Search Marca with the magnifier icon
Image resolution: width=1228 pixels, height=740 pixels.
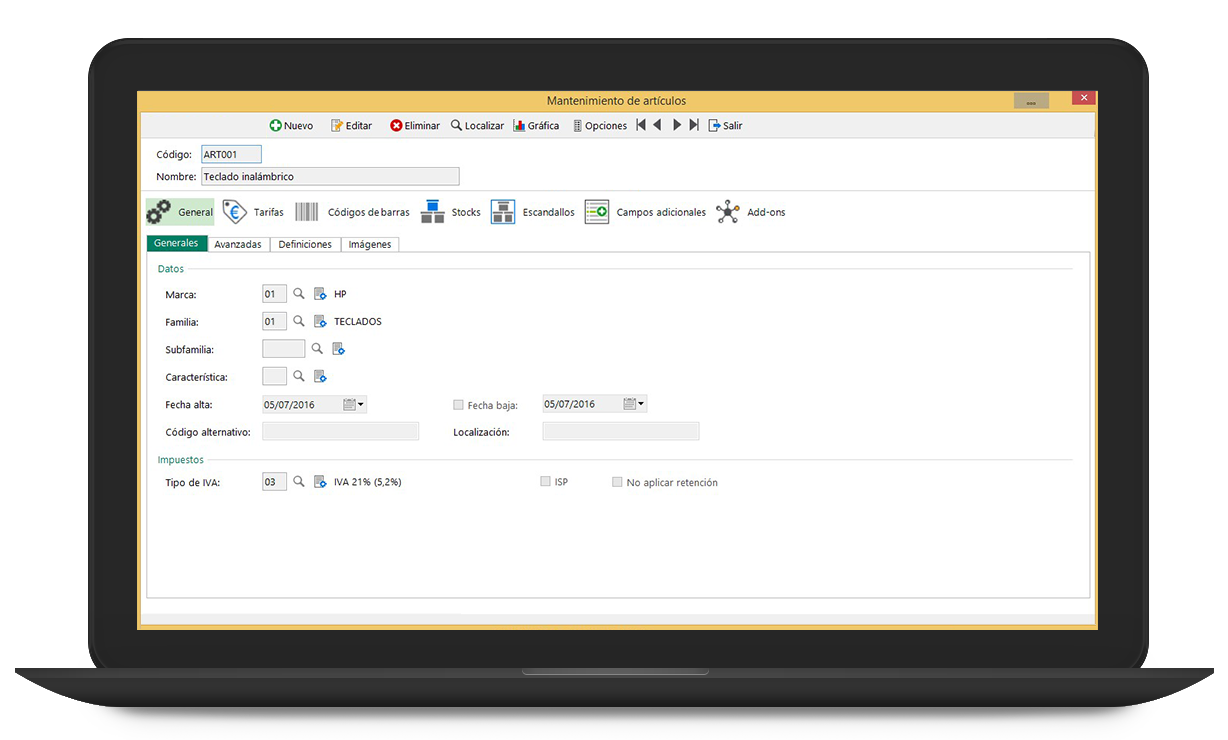click(x=298, y=294)
